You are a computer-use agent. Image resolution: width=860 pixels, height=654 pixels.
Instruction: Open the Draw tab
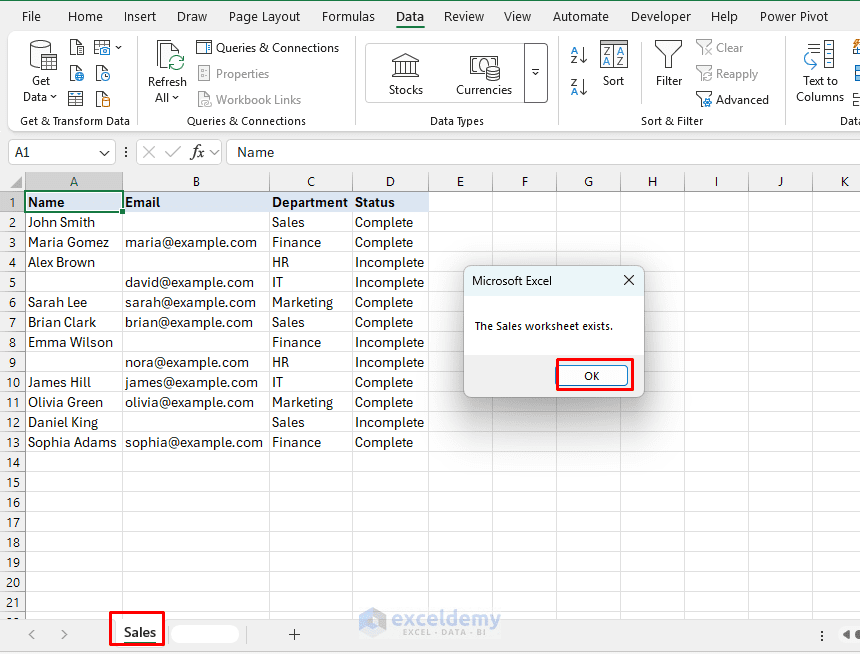point(192,16)
